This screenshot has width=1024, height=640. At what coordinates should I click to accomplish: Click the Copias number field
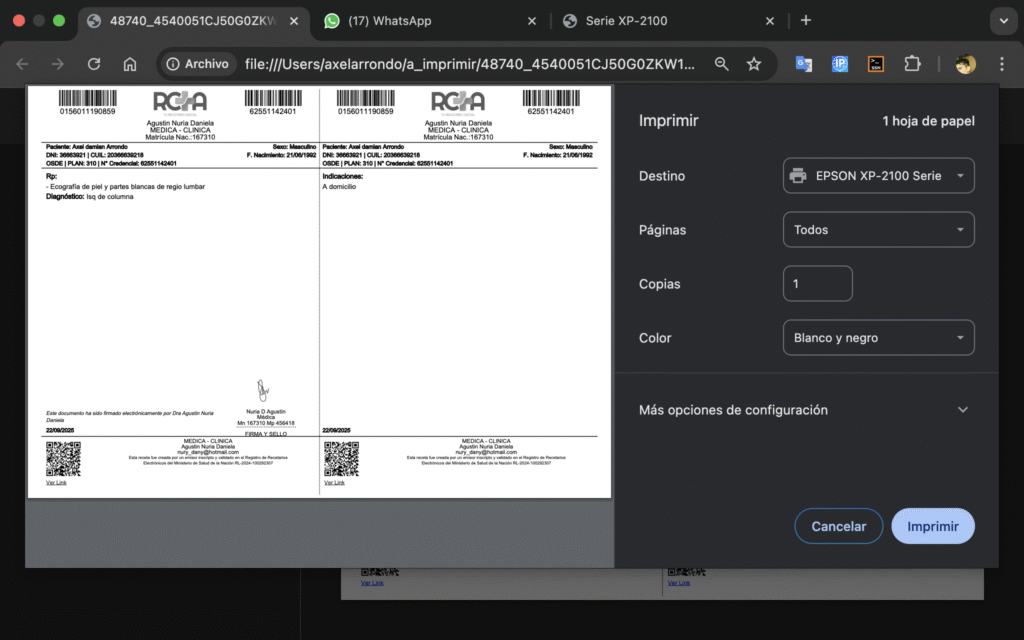tap(817, 284)
